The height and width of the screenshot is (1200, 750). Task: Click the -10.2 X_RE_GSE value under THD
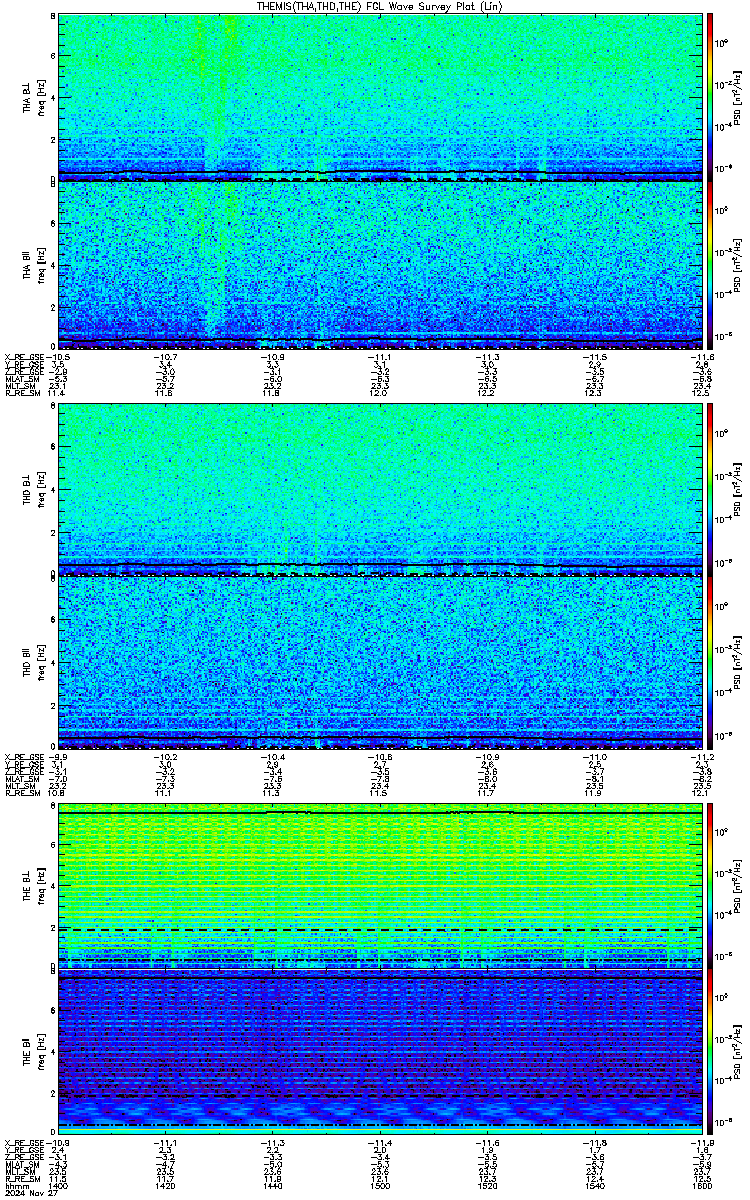pos(165,757)
